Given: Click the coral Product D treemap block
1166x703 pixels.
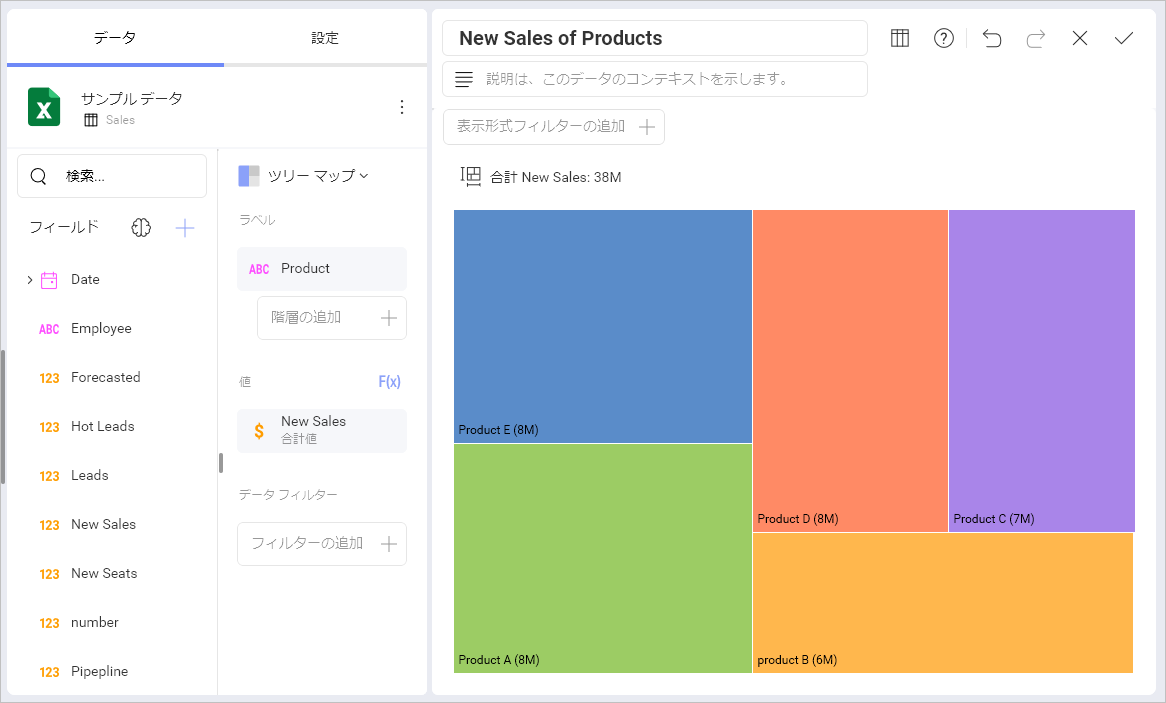Looking at the screenshot, I should click(x=850, y=370).
